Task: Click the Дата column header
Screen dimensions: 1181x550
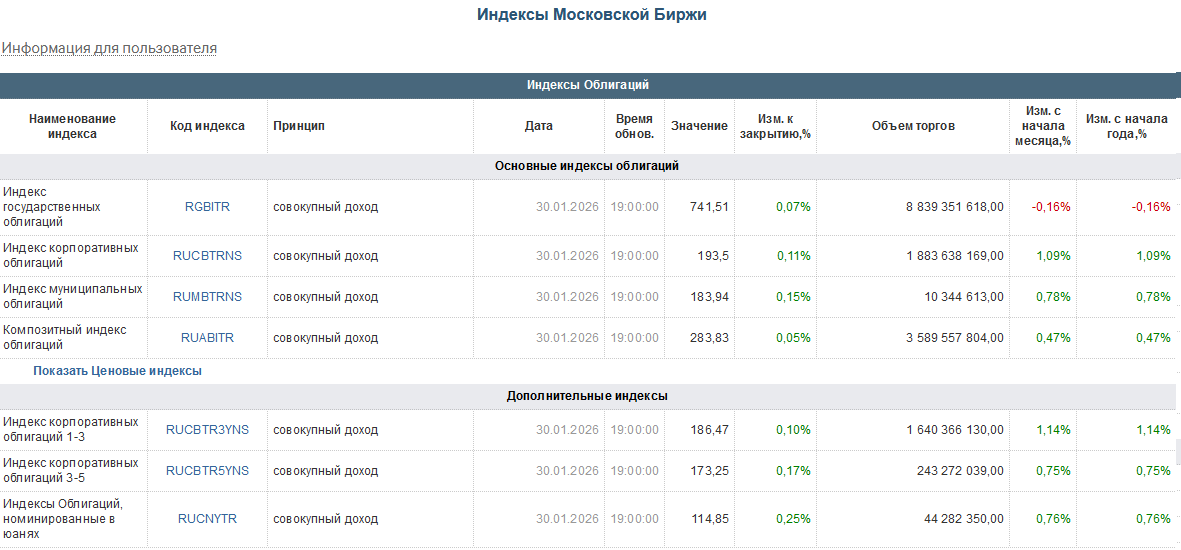Action: click(x=539, y=126)
